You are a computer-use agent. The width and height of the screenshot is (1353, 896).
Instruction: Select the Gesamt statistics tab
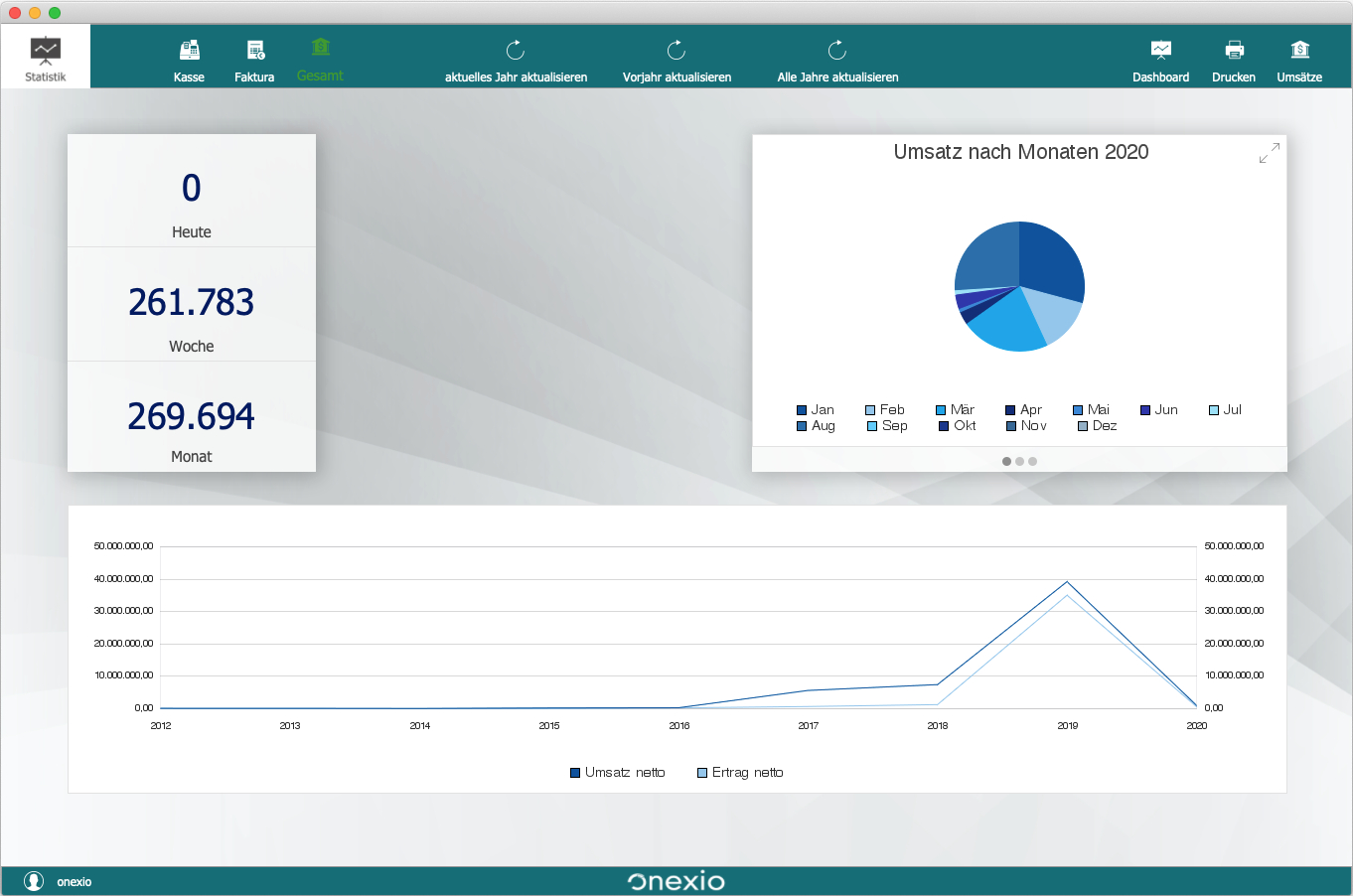point(320,61)
